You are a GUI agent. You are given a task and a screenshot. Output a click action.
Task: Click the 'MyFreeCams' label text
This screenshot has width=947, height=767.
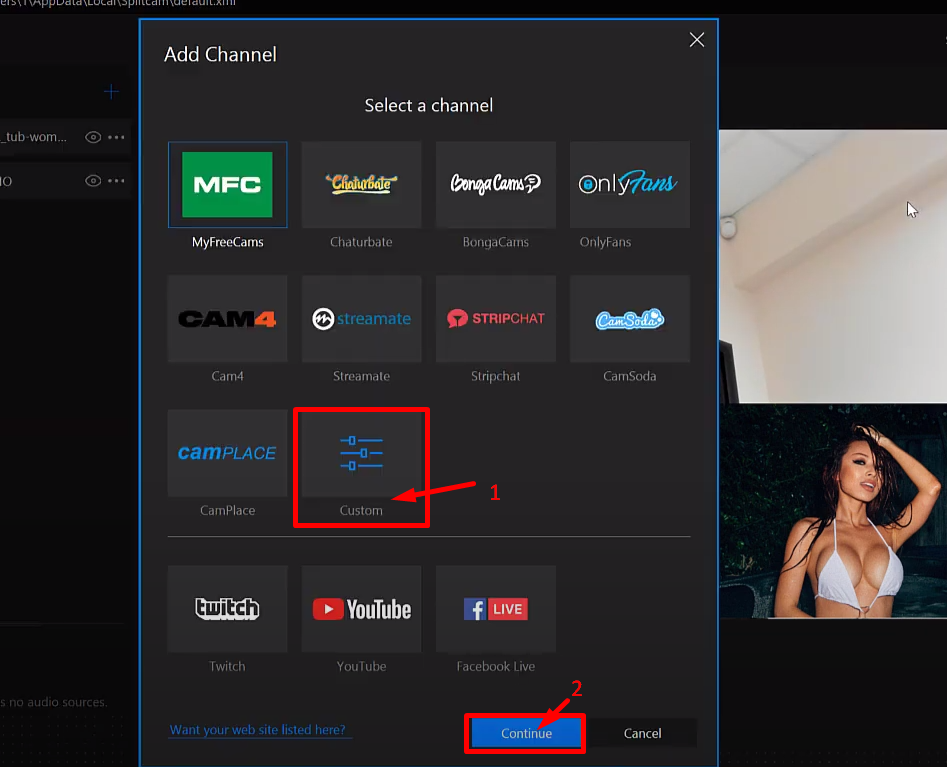[x=228, y=242]
